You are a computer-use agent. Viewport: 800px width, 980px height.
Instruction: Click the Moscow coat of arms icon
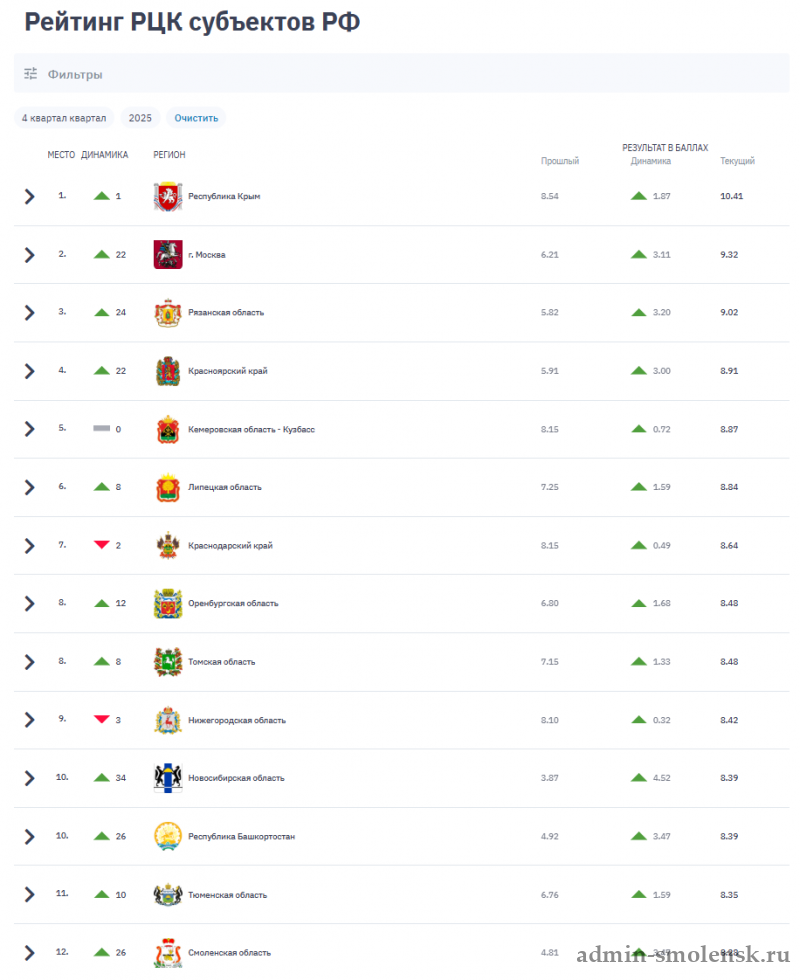click(x=168, y=254)
